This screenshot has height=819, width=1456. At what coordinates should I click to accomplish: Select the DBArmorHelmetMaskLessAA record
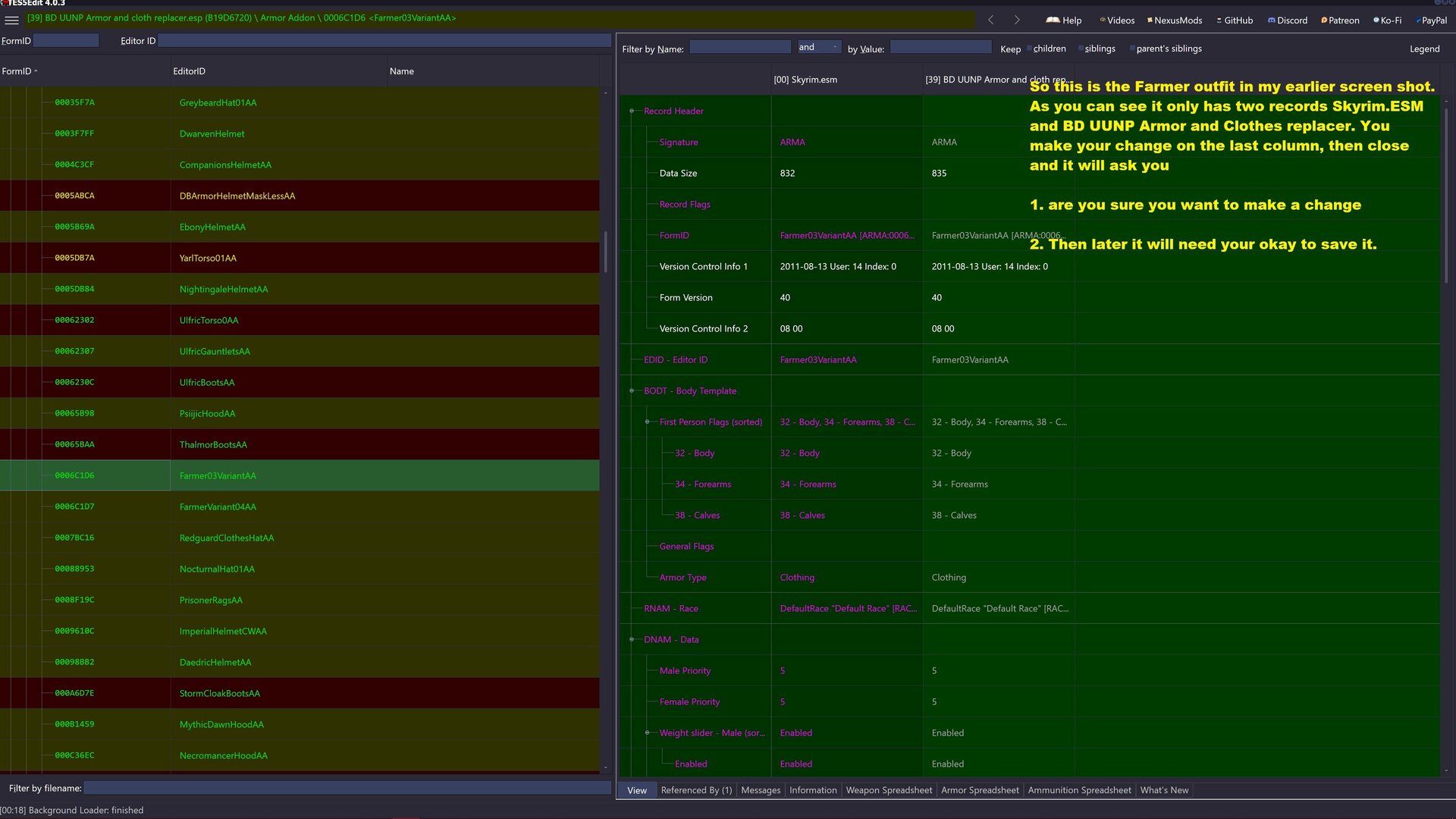(x=300, y=196)
